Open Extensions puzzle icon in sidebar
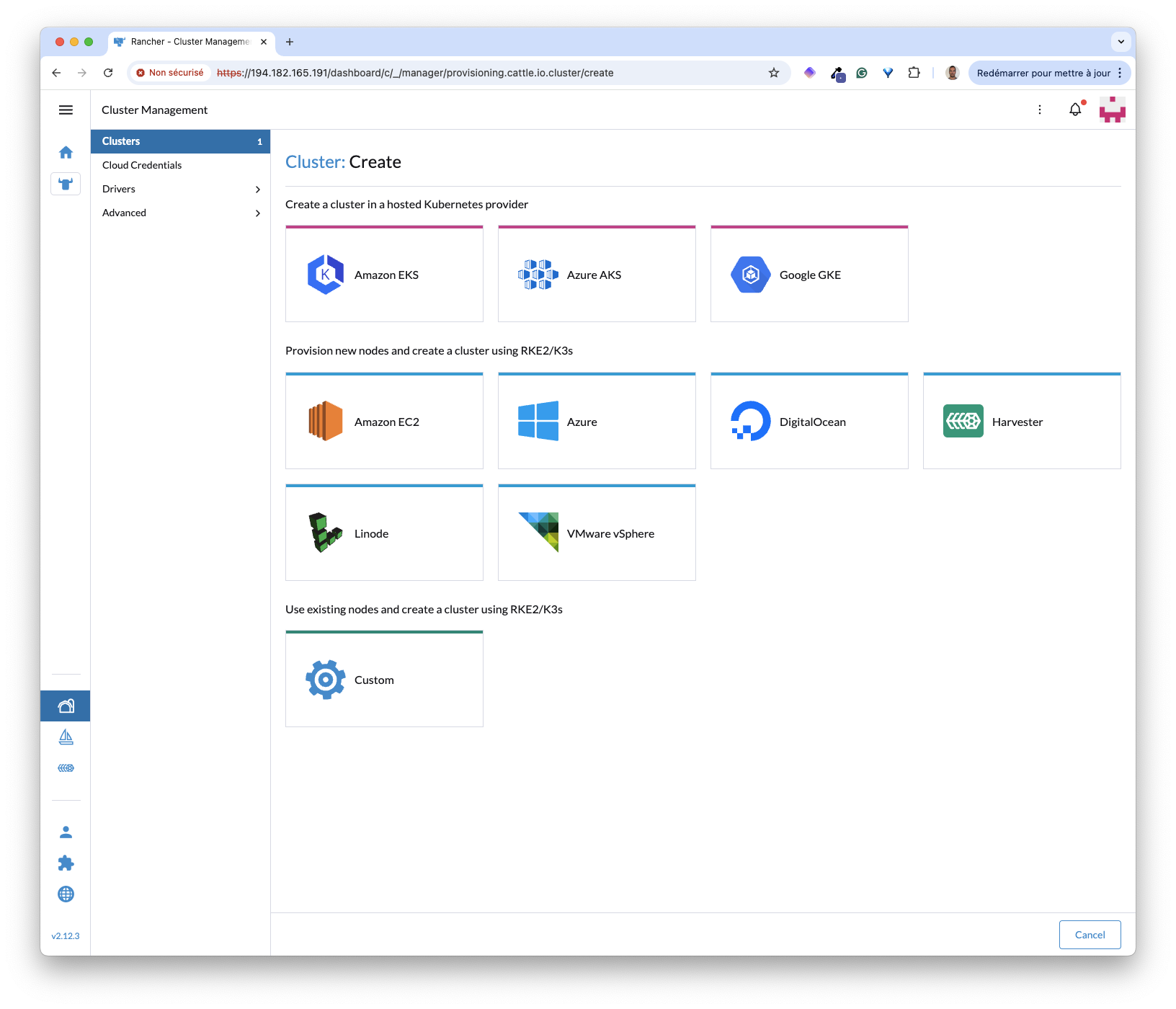Screen dimensions: 1176x1009 click(x=66, y=863)
